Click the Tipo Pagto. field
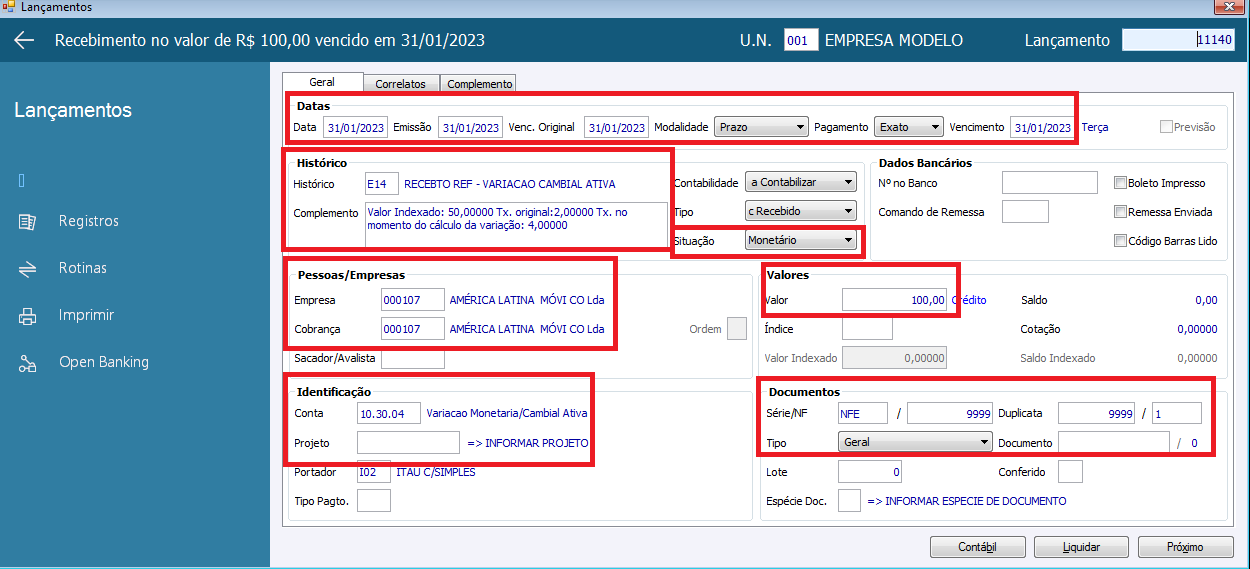The width and height of the screenshot is (1250, 569). (x=373, y=500)
